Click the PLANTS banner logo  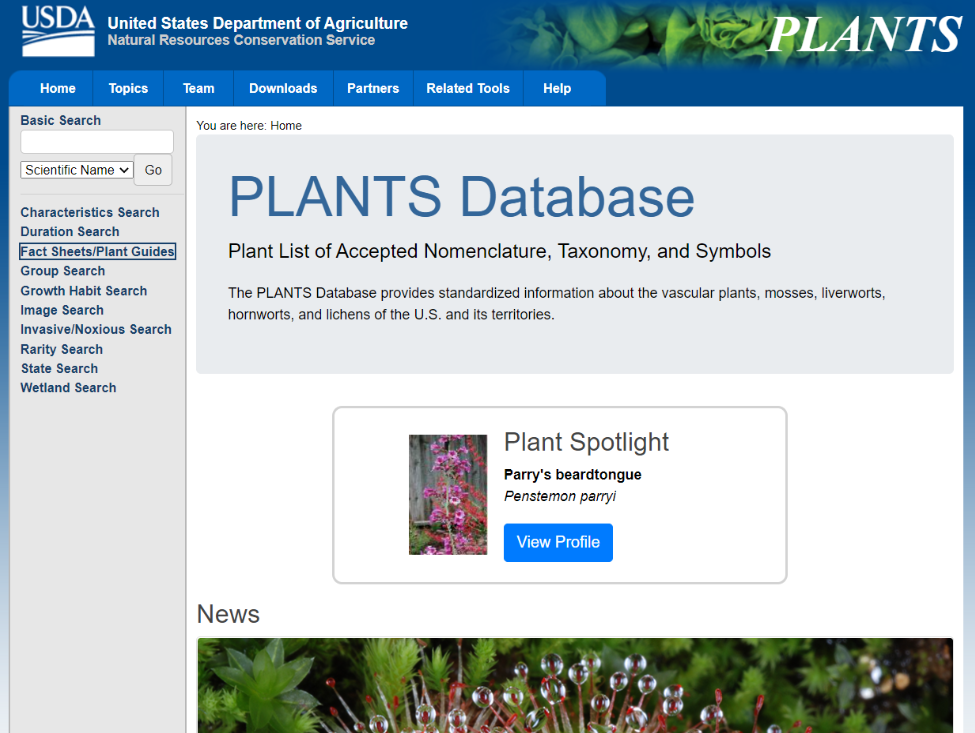864,34
